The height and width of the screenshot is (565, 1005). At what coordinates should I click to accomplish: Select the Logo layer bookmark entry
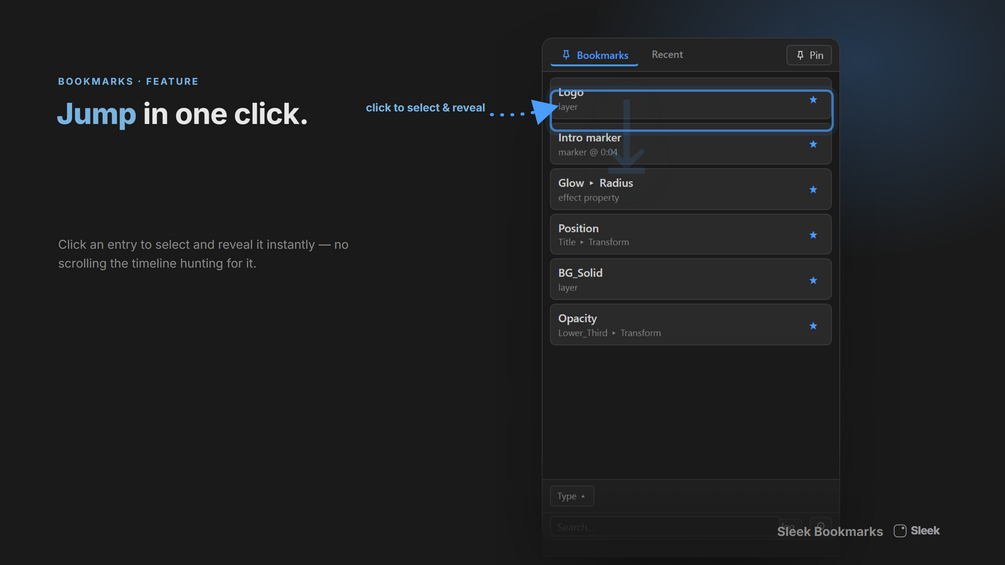[691, 99]
